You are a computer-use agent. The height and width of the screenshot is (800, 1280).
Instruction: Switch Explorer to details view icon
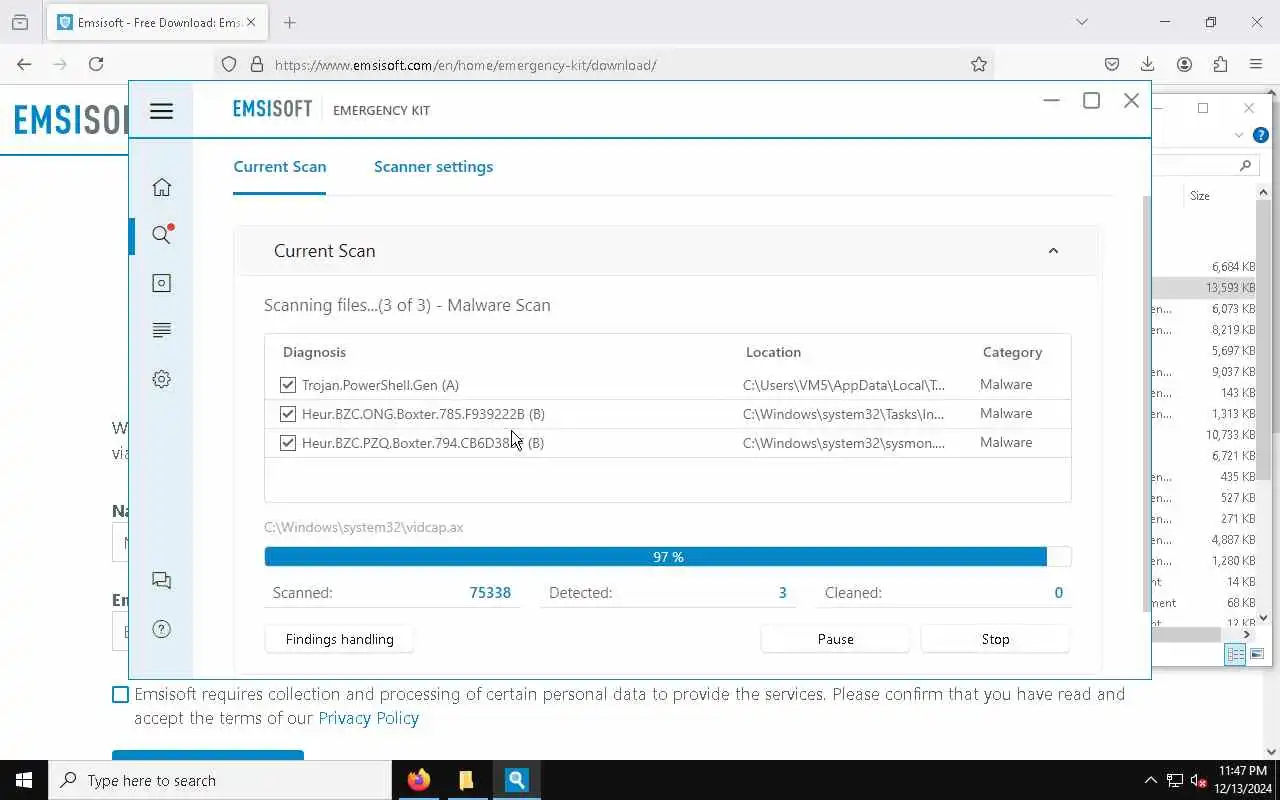pyautogui.click(x=1235, y=654)
